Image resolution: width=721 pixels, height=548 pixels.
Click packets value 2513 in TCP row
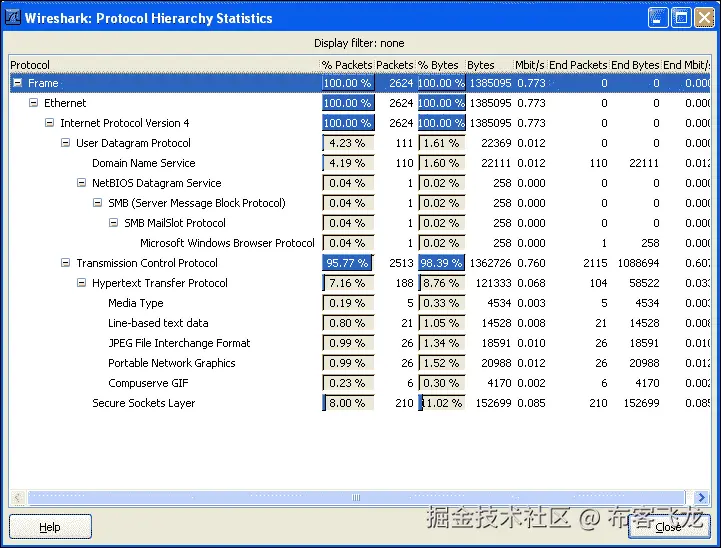click(401, 263)
